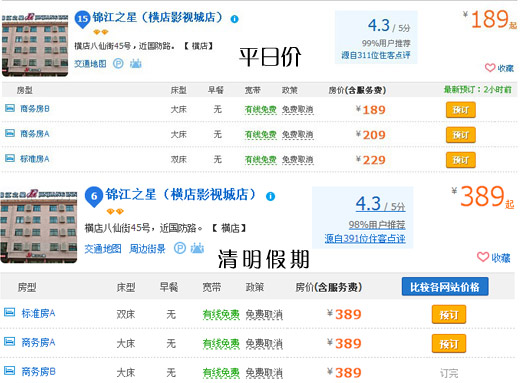Open 商务房A room type in bottom table
Viewport: 520px width, 383px height.
click(x=38, y=342)
